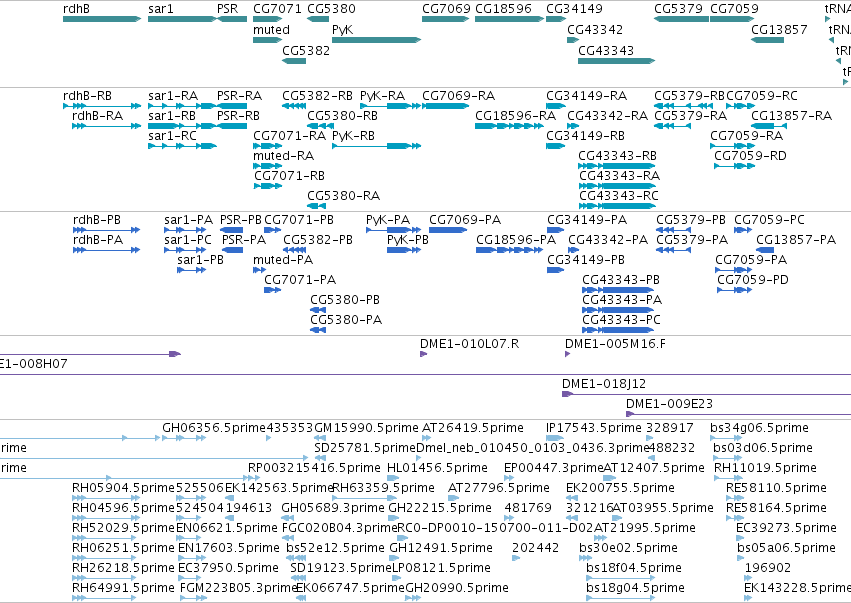The image size is (851, 603).
Task: Select the CG18596-PA protein feature
Action: [x=509, y=250]
